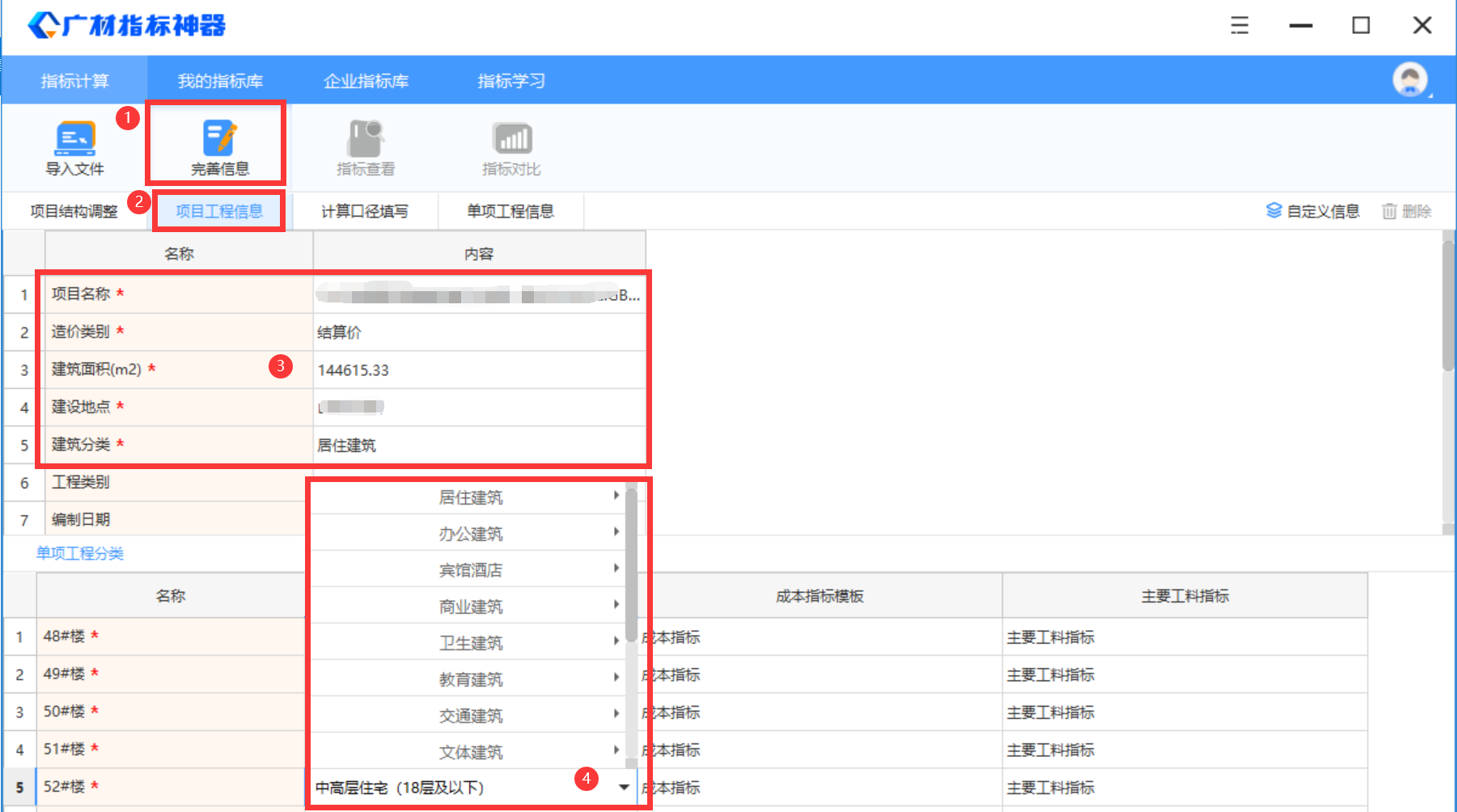Click 主要工料指标 cell for 48#楼
This screenshot has width=1457, height=812.
tap(1185, 636)
